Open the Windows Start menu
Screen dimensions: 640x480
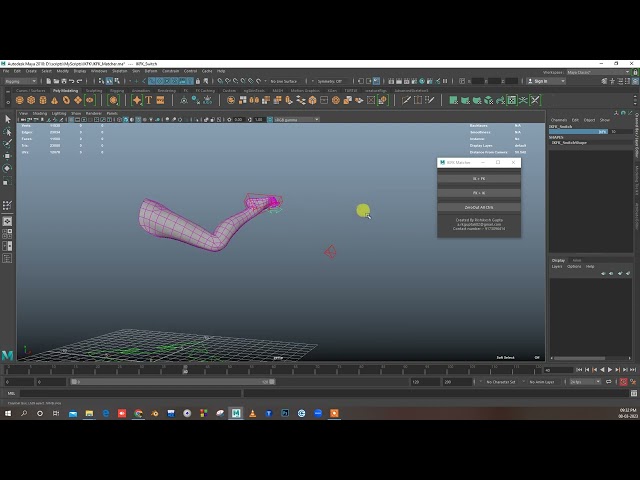coord(8,413)
